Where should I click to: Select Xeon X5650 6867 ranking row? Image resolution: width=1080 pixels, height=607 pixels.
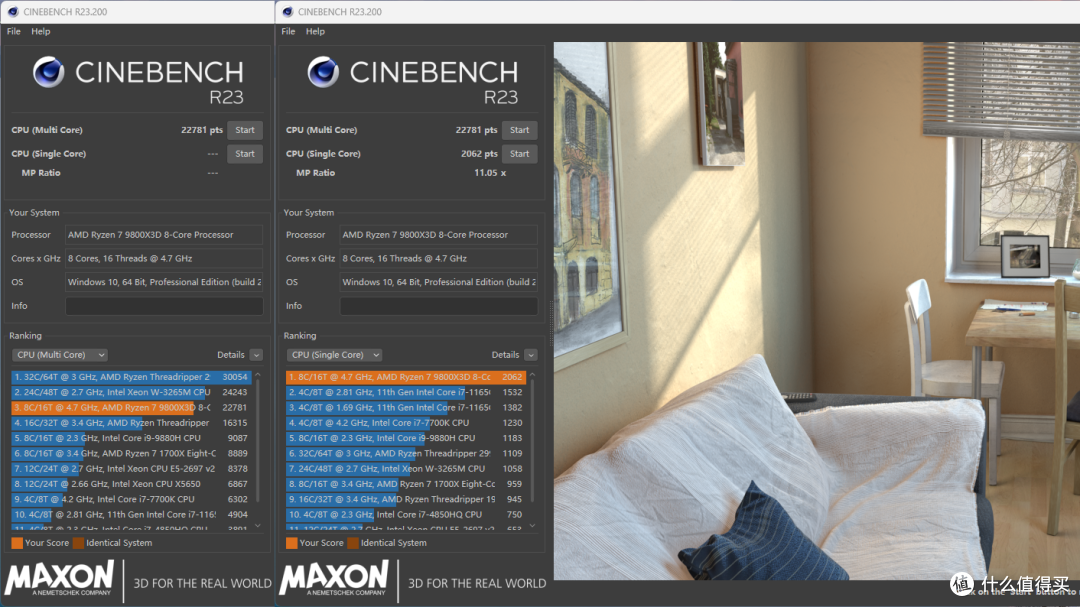(x=131, y=484)
